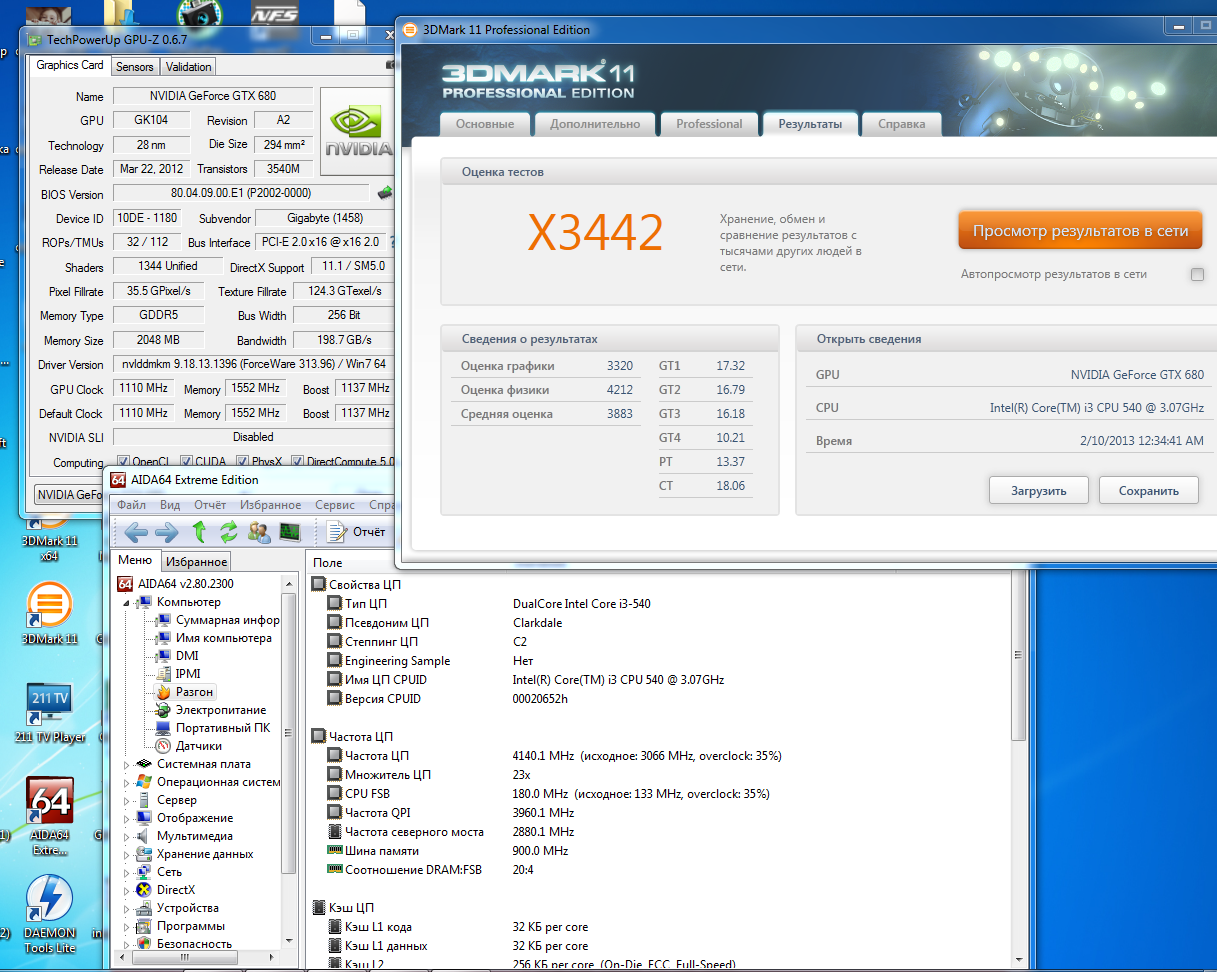Select Портативный ПК tree item
This screenshot has width=1217, height=972.
point(213,728)
